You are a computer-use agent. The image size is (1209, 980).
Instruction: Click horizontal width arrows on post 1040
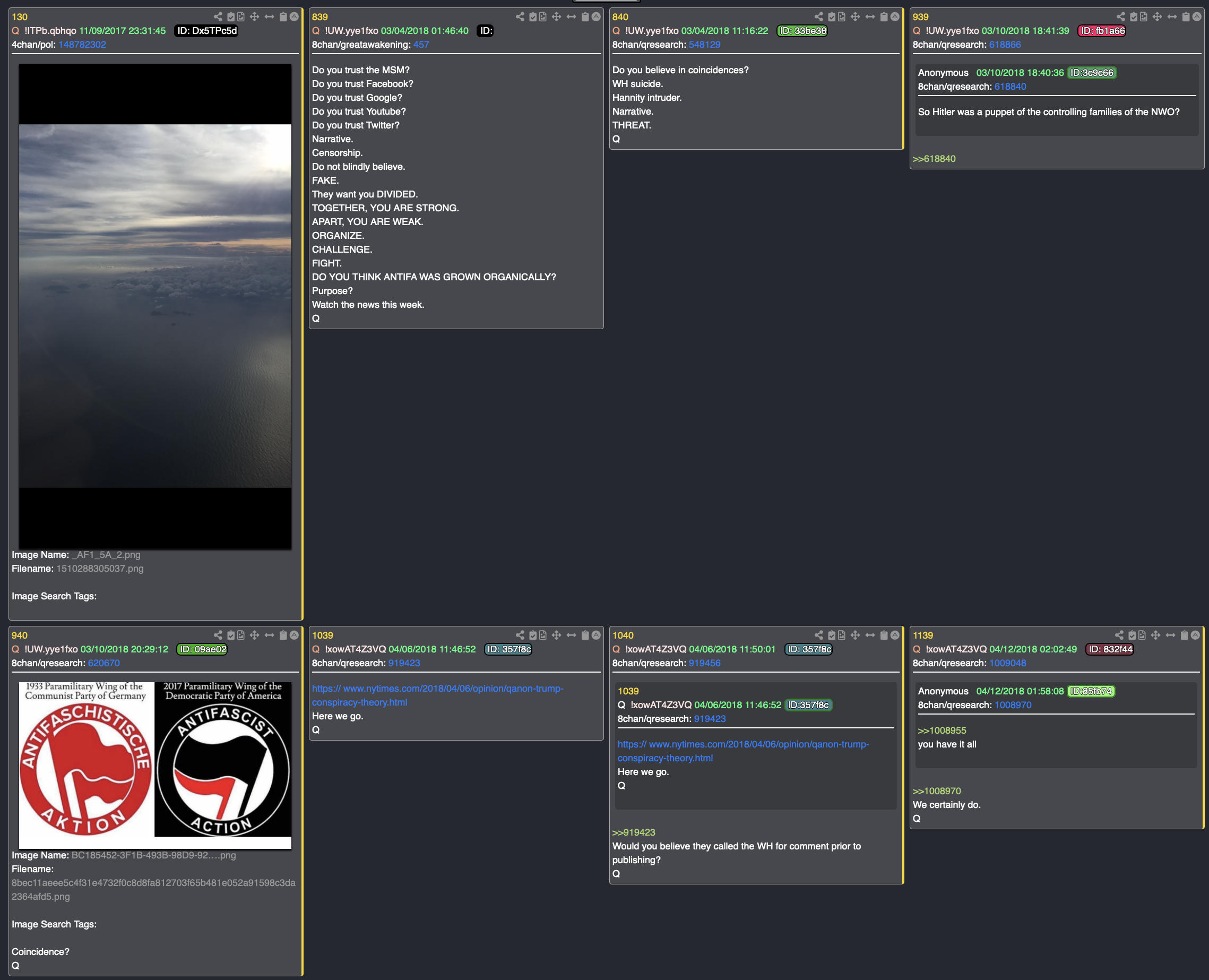pos(870,635)
